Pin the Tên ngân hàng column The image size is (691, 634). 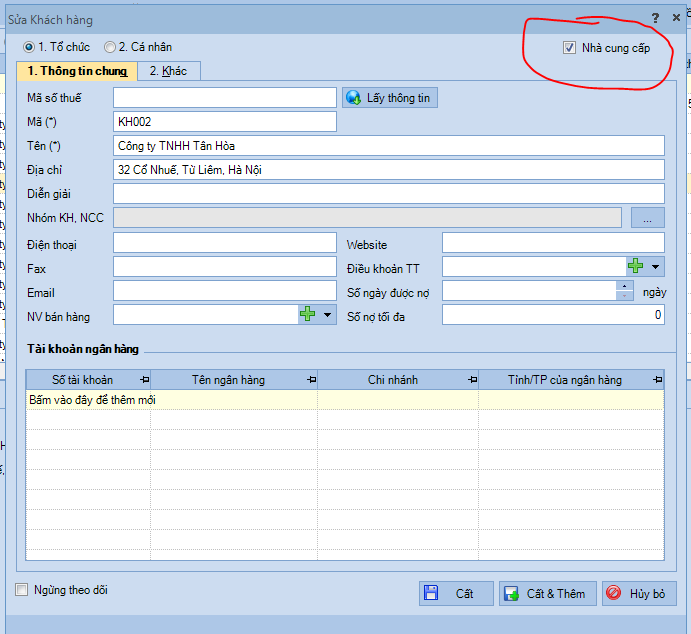(312, 380)
